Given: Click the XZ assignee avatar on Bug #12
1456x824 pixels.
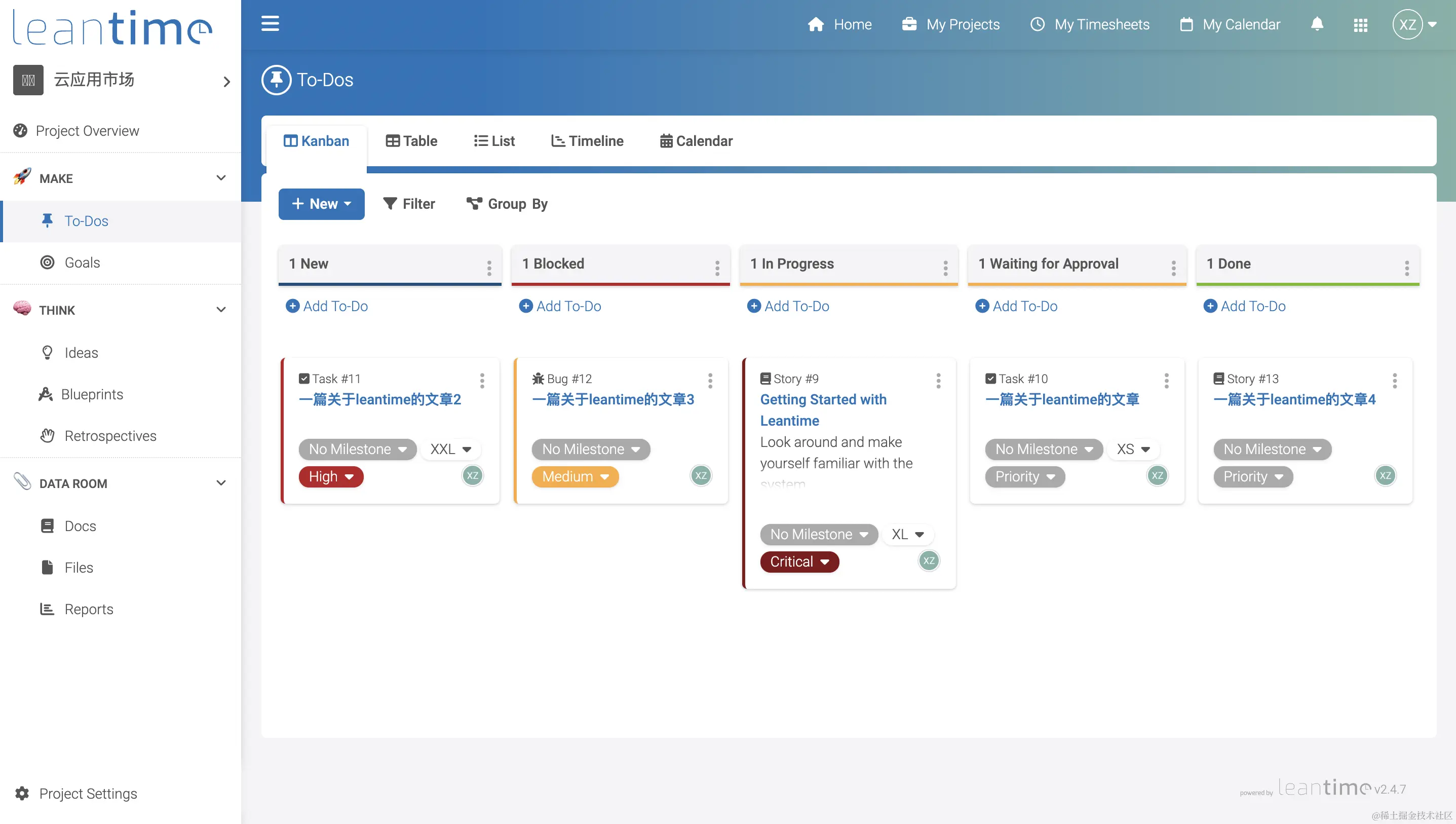Looking at the screenshot, I should [x=701, y=475].
